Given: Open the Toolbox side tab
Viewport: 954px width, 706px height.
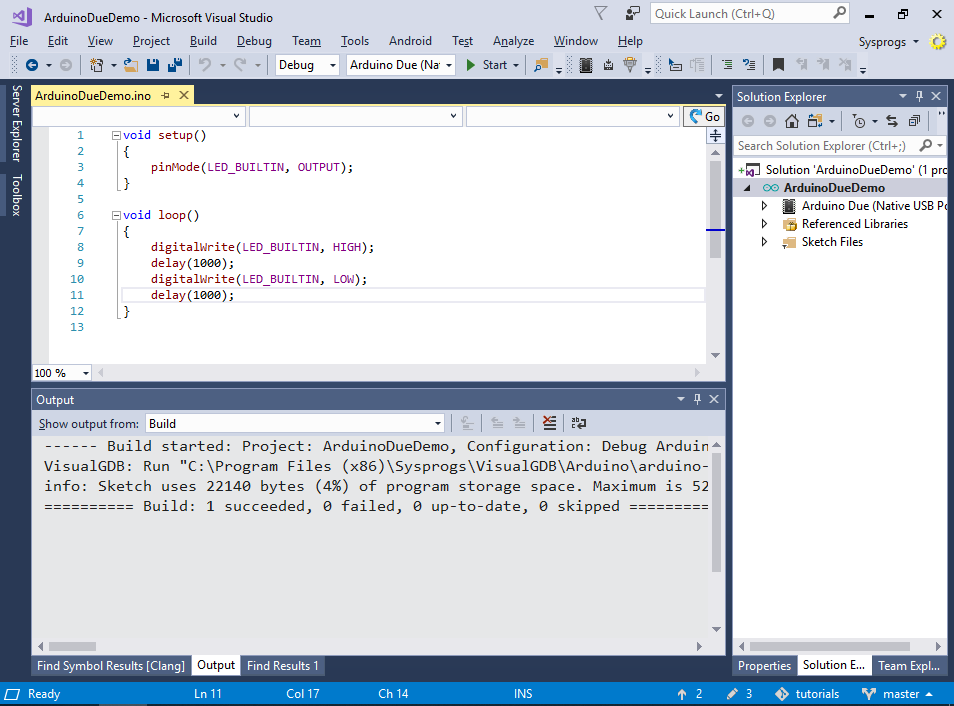Looking at the screenshot, I should point(16,195).
